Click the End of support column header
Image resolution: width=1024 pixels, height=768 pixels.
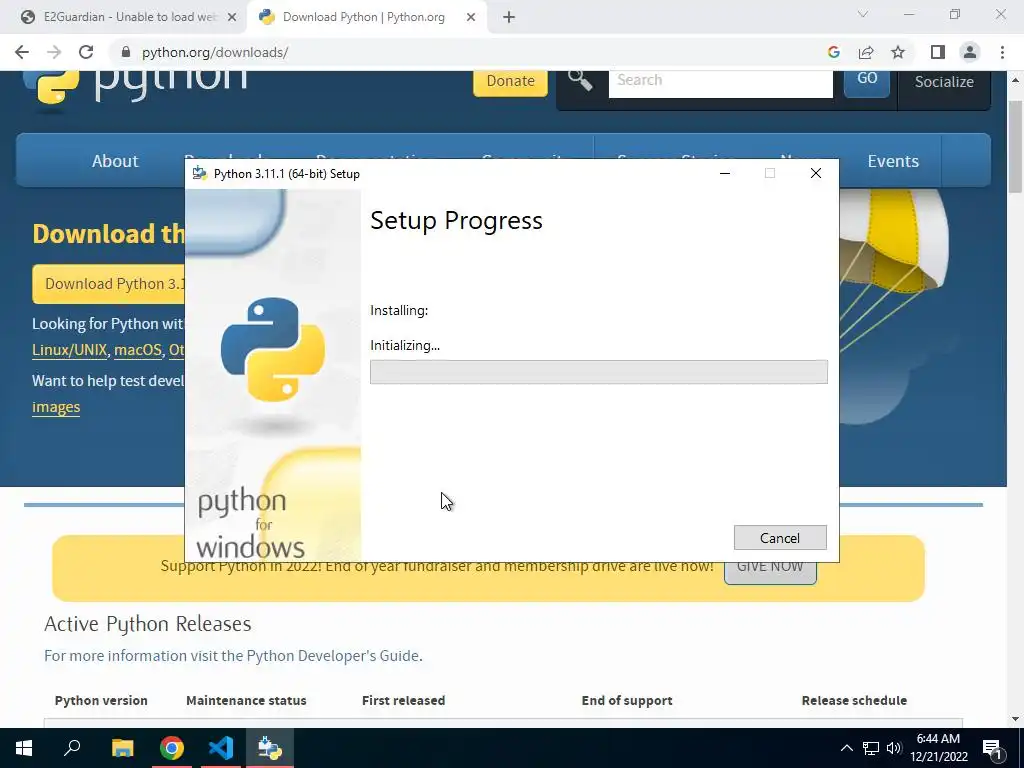[x=627, y=700]
